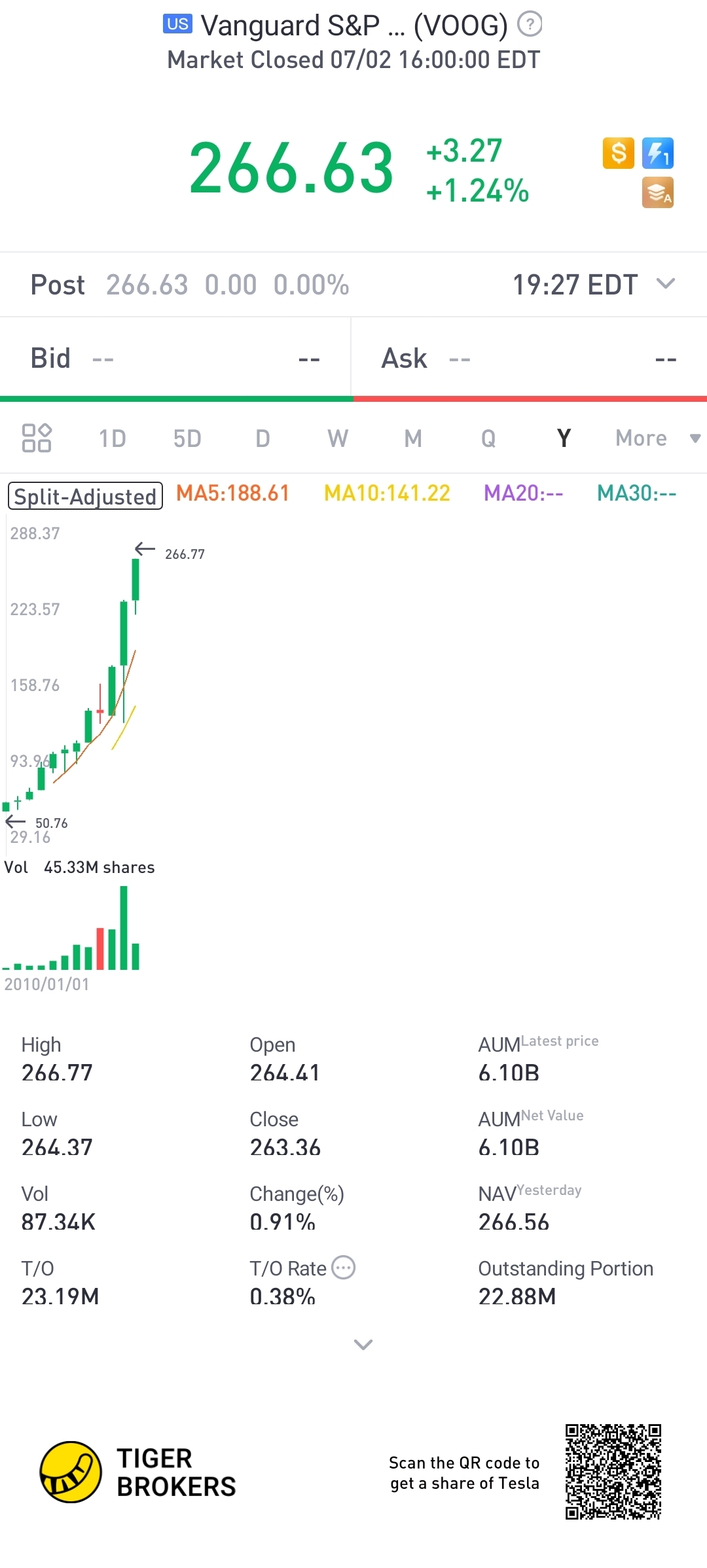Image resolution: width=707 pixels, height=1568 pixels.
Task: Tap the Tesla share QR code
Action: click(x=613, y=1472)
